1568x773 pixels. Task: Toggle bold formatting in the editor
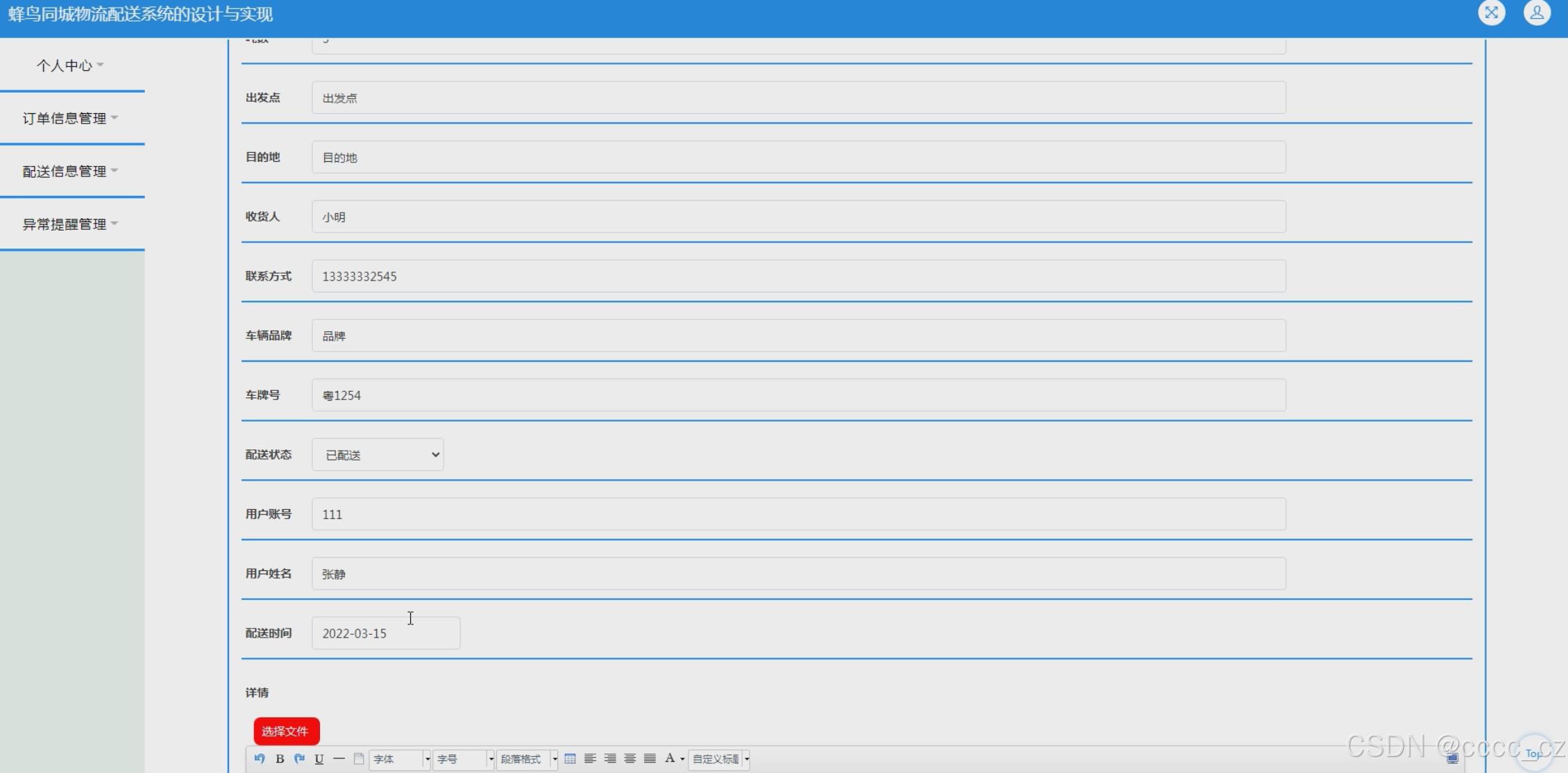click(280, 758)
